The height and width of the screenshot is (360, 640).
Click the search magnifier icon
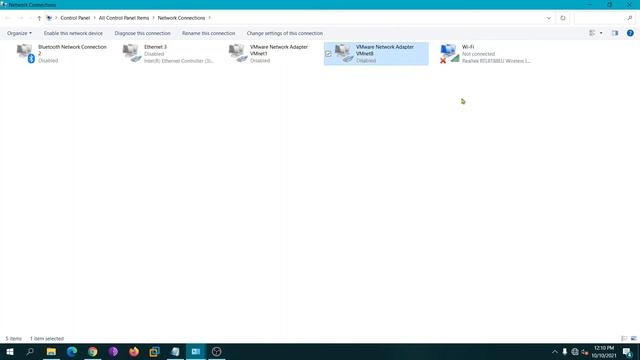coord(630,18)
